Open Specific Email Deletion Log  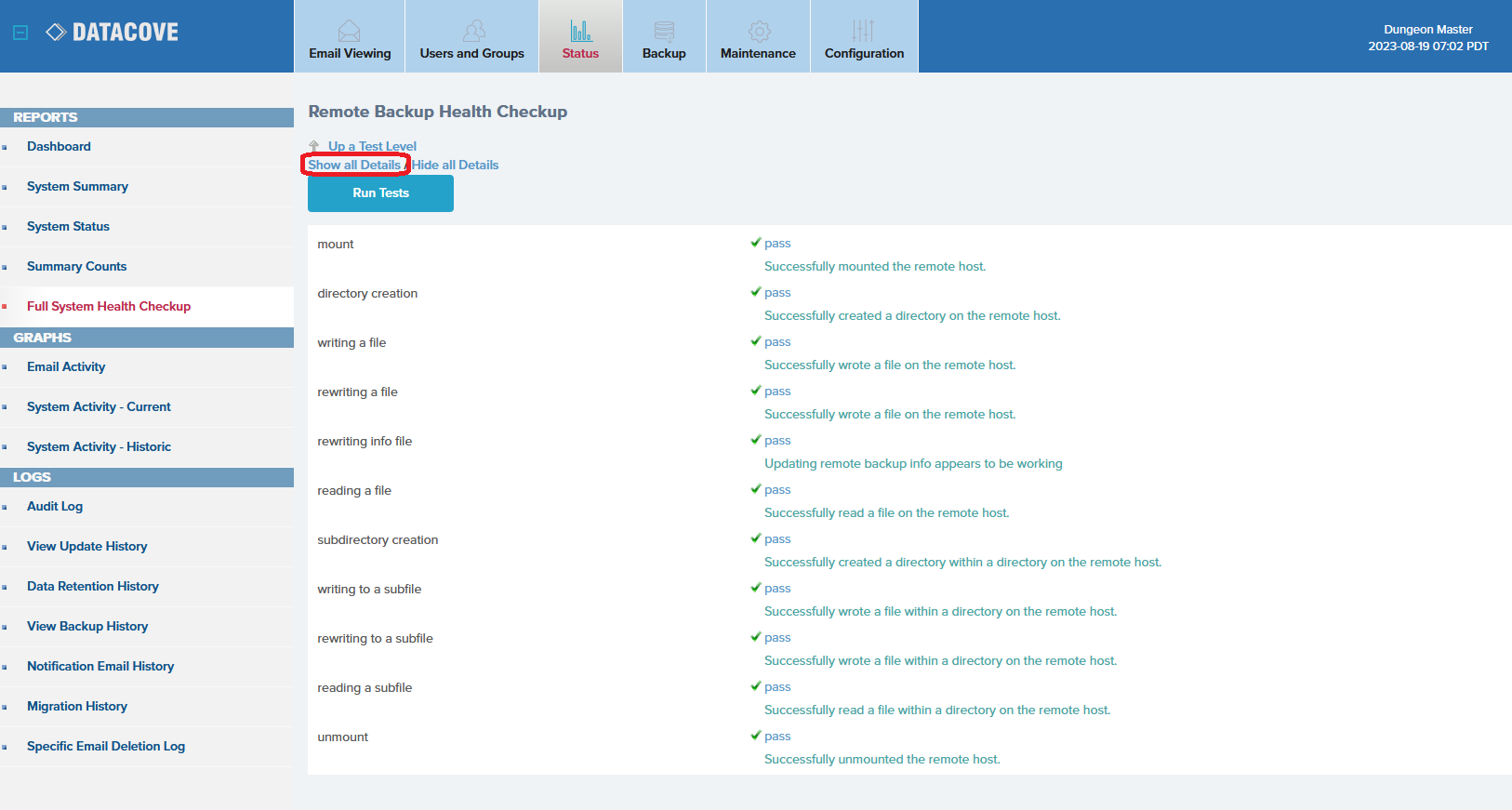click(106, 747)
